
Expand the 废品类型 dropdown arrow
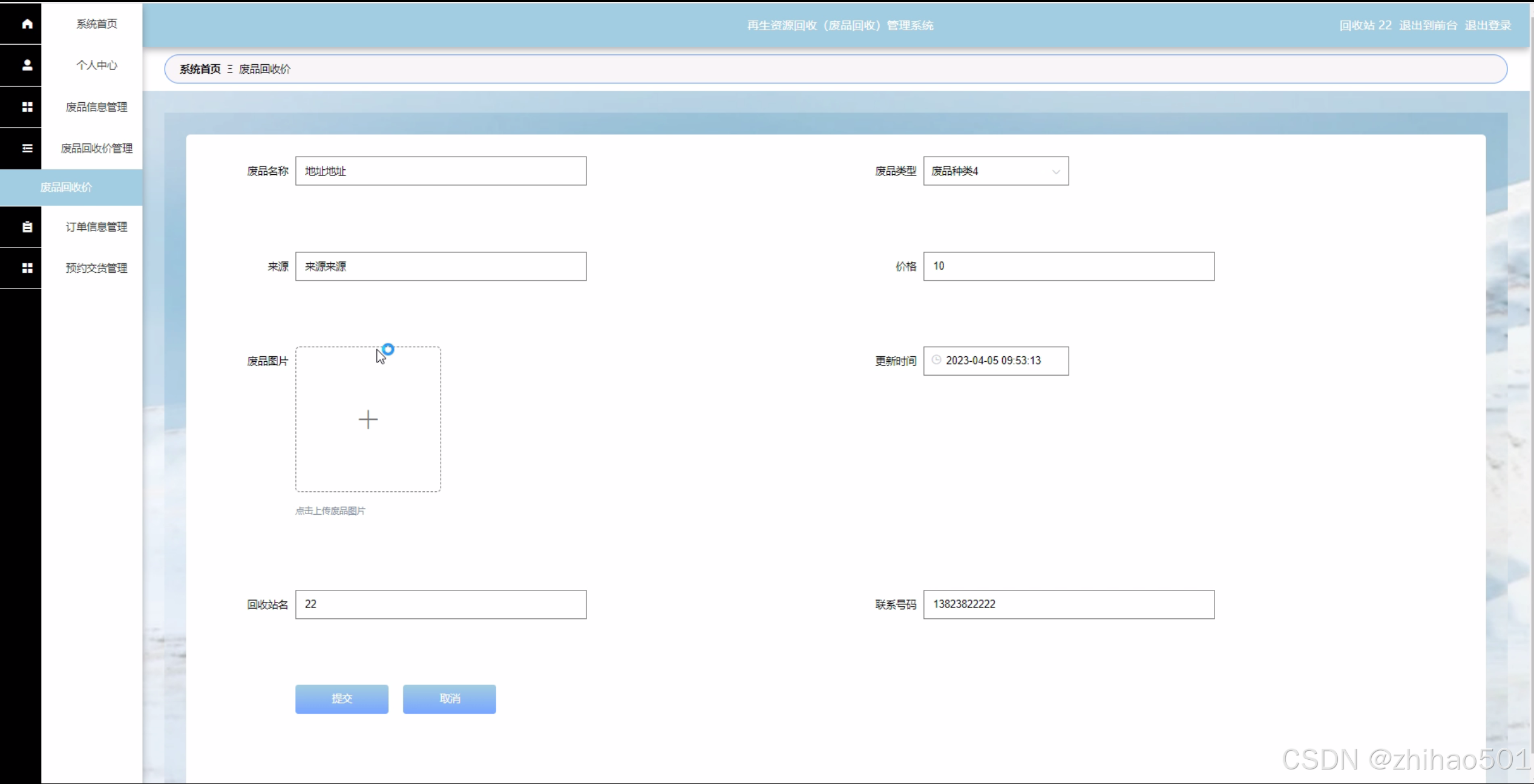click(x=1055, y=172)
